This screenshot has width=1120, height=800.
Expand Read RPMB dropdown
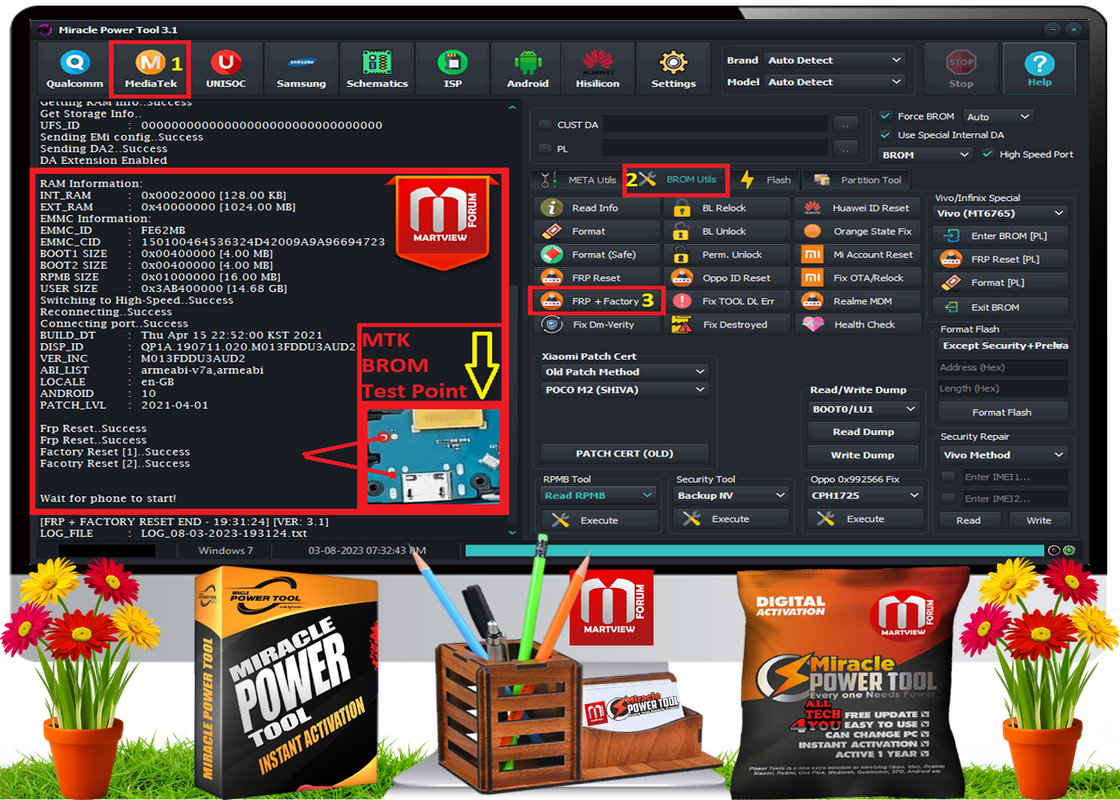(x=599, y=495)
